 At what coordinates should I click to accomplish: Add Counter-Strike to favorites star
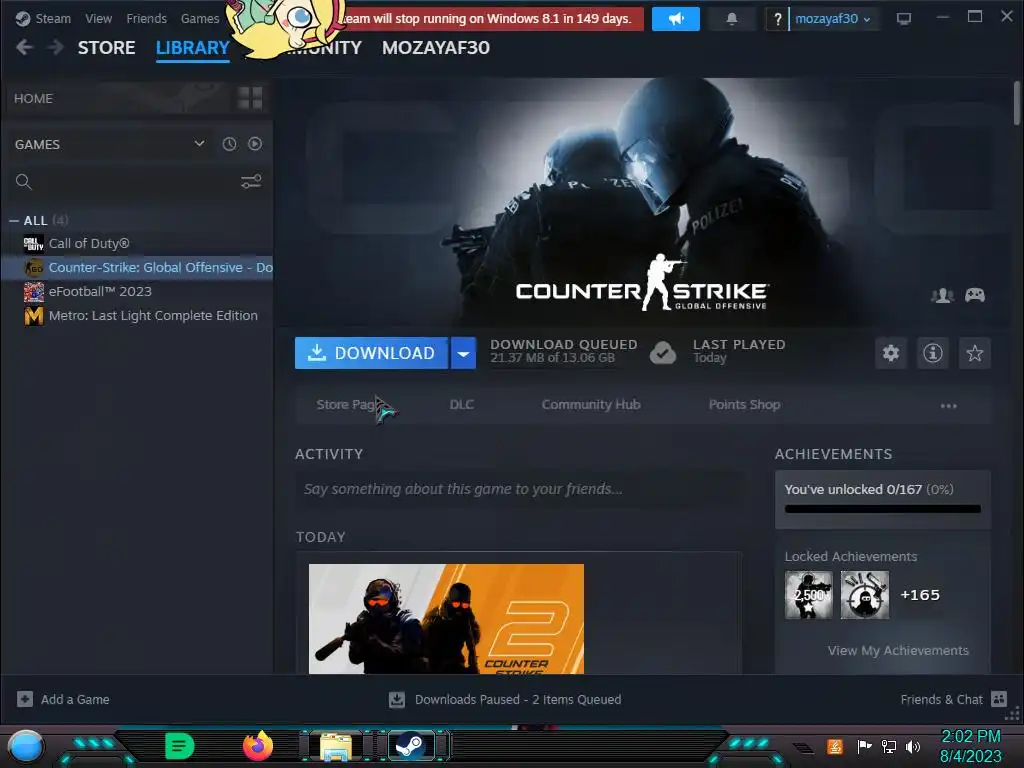click(x=974, y=353)
